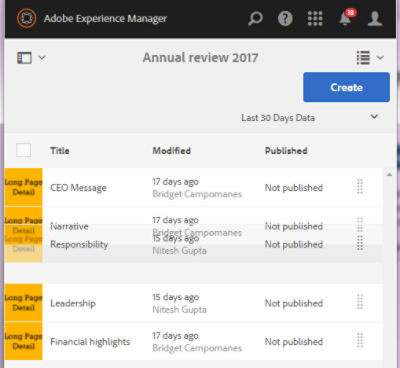400x368 pixels.
Task: Expand the view switcher chevron
Action: point(380,58)
